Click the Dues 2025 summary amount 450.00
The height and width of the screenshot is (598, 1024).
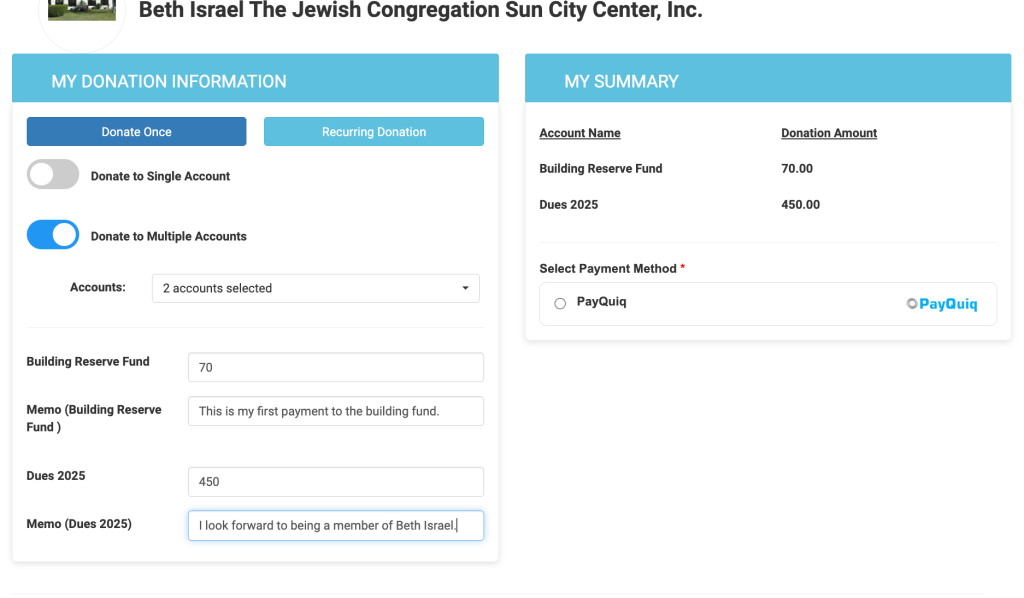coord(800,205)
